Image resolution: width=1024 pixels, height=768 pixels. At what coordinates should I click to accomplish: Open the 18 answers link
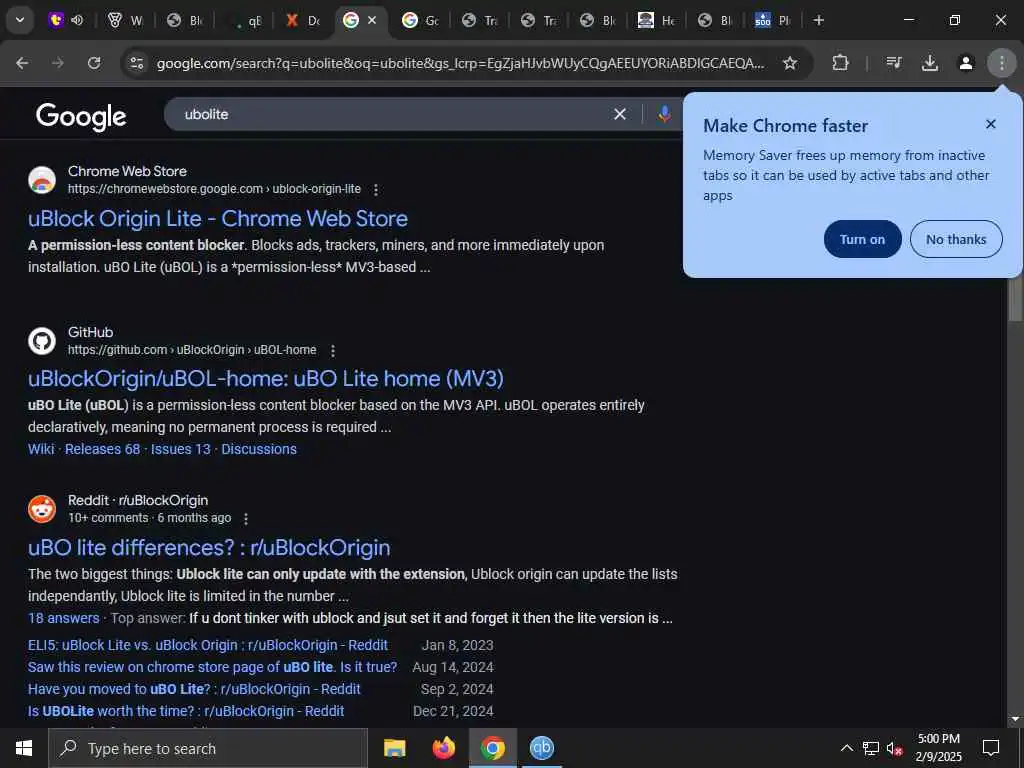[x=63, y=618]
